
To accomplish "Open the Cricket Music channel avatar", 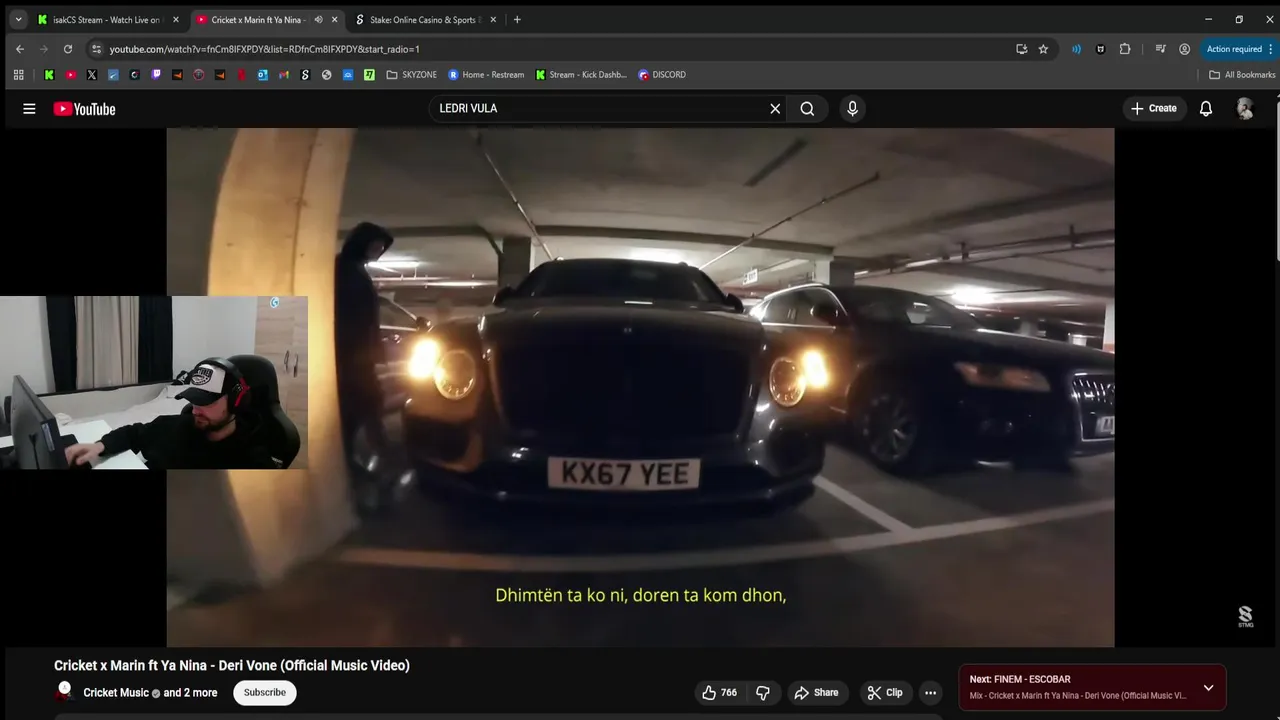I will tap(64, 692).
